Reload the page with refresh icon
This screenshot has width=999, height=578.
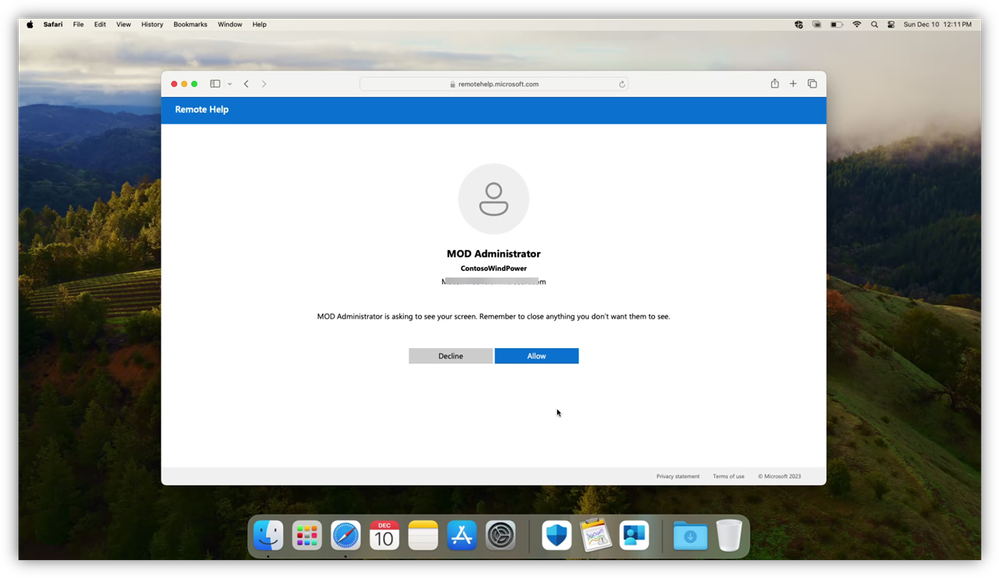point(622,84)
